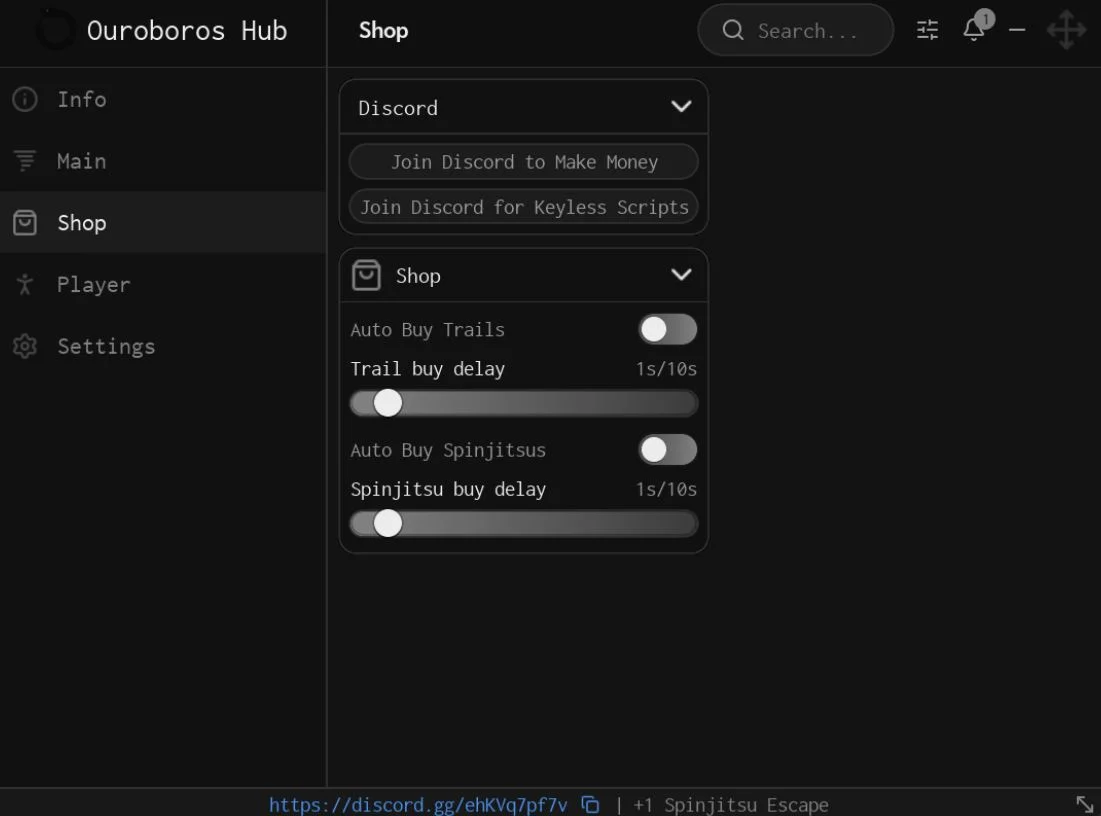This screenshot has height=816, width=1101.
Task: Enable the Auto Buy Trails toggle
Action: pyautogui.click(x=667, y=329)
